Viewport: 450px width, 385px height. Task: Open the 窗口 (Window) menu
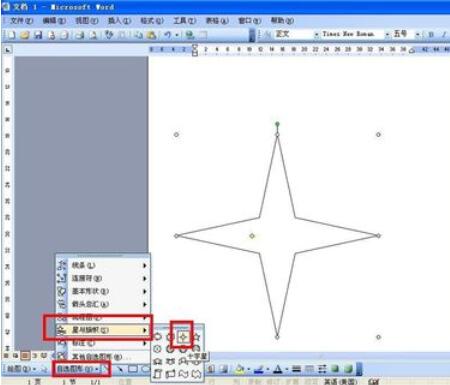pyautogui.click(x=249, y=21)
